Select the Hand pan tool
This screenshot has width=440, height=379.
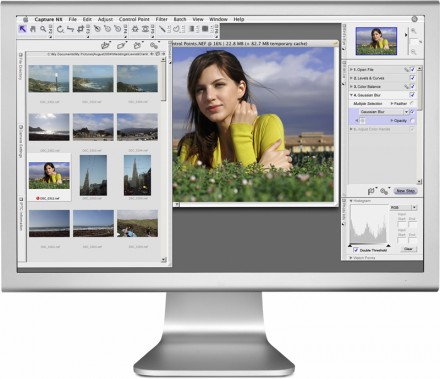point(33,29)
